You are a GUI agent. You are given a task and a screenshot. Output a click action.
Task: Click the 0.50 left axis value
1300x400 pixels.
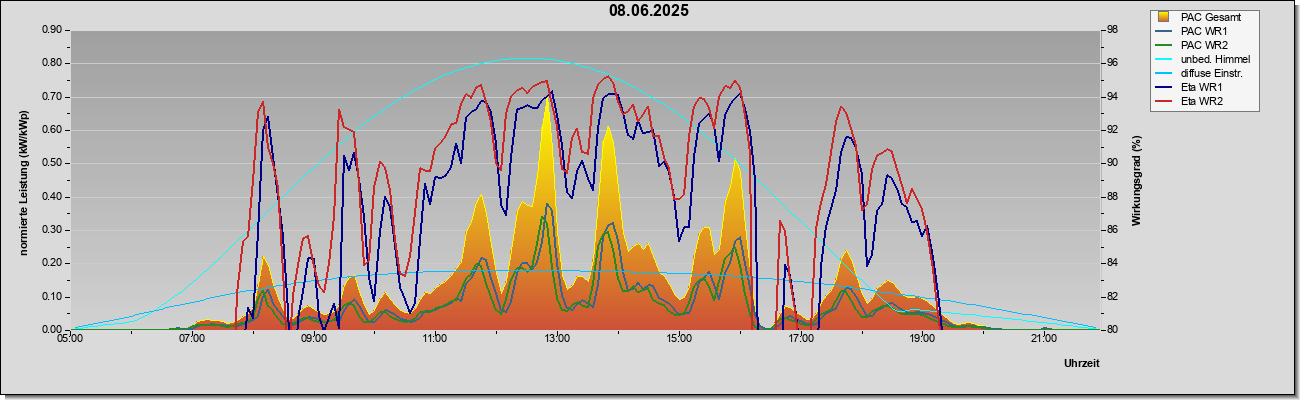tap(53, 163)
